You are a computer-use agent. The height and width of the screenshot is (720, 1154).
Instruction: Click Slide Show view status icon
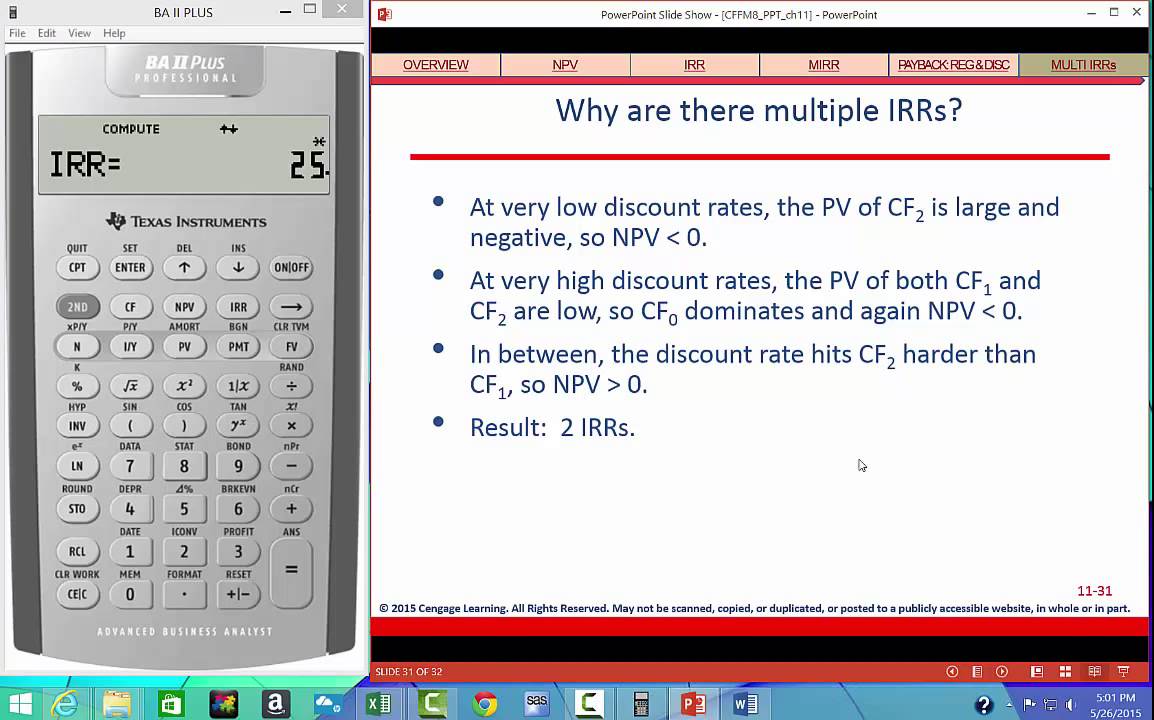1123,671
